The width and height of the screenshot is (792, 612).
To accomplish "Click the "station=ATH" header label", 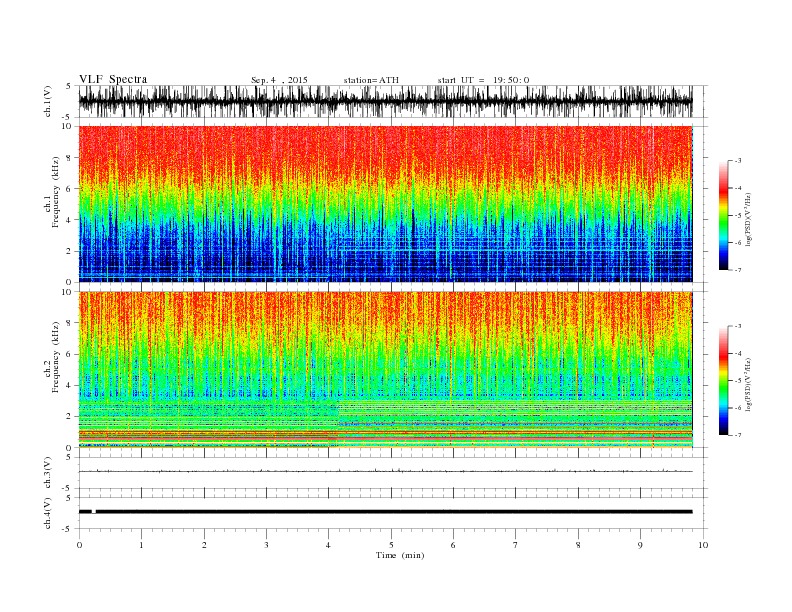I will (371, 80).
